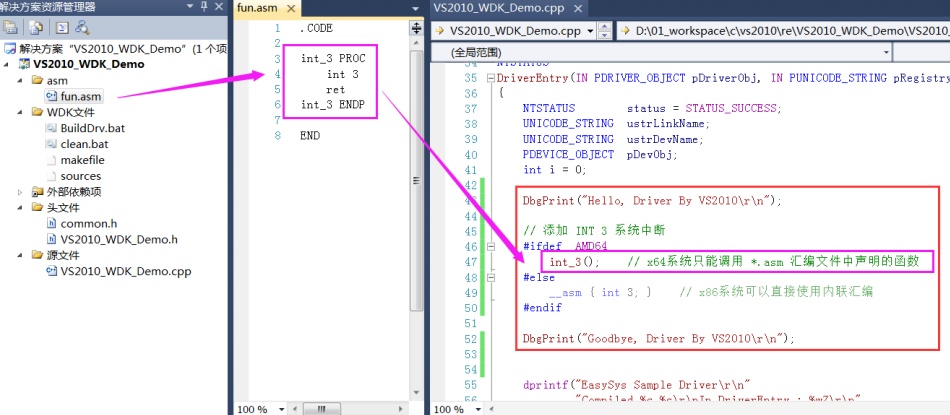Toggle auto-hide pin on Solution Explorer
Viewport: 950px width, 415px height.
pos(205,7)
